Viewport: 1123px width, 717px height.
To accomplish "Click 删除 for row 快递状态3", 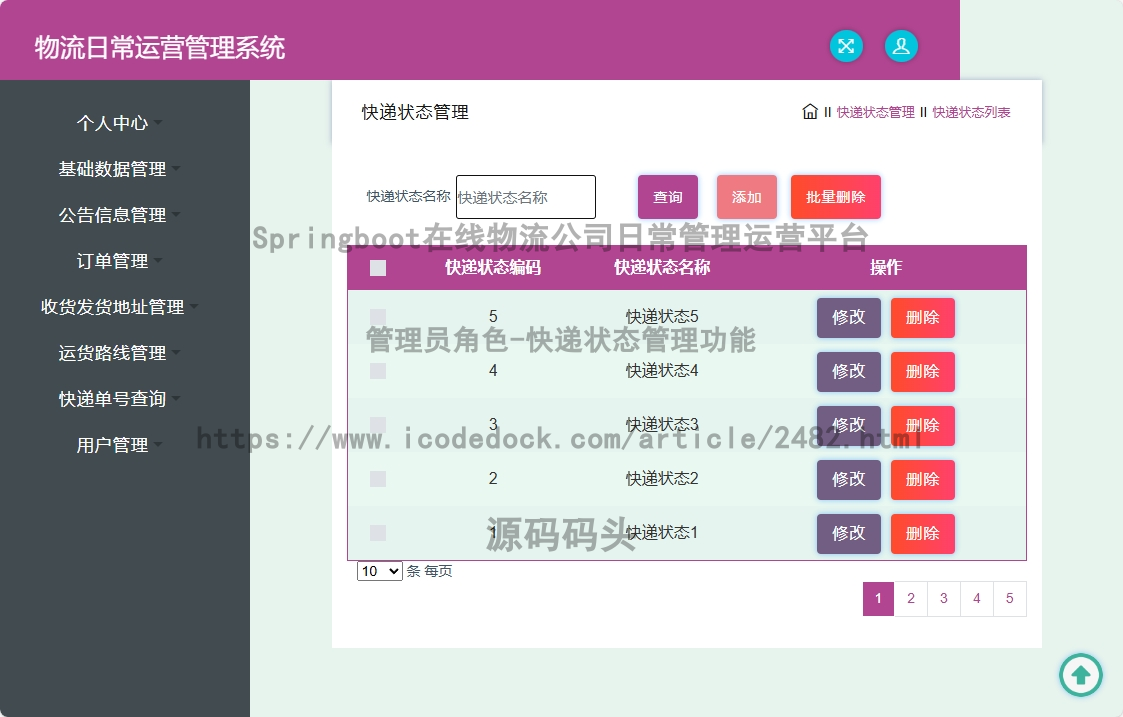I will pyautogui.click(x=922, y=425).
